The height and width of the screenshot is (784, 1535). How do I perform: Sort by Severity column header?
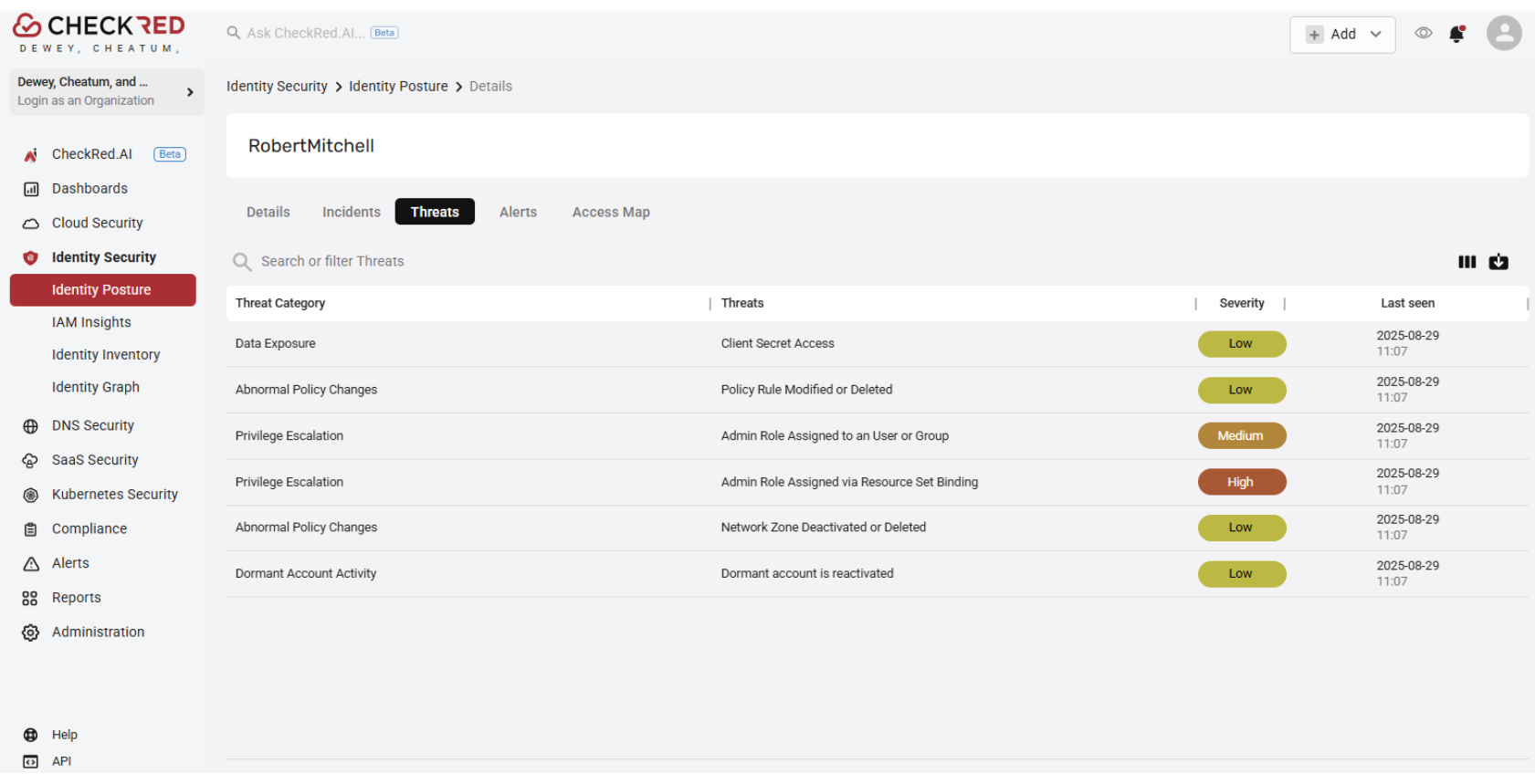[x=1242, y=303]
